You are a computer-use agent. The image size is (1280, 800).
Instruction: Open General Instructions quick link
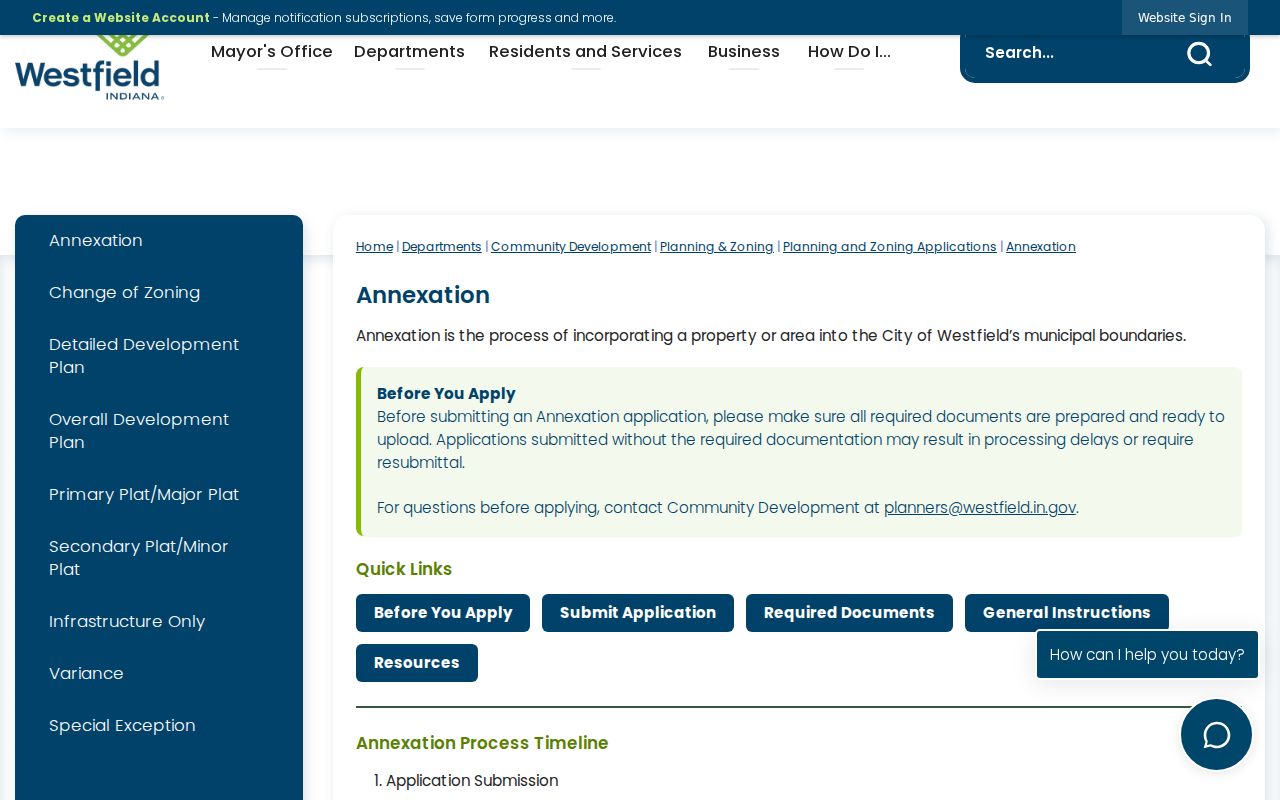coord(1067,613)
